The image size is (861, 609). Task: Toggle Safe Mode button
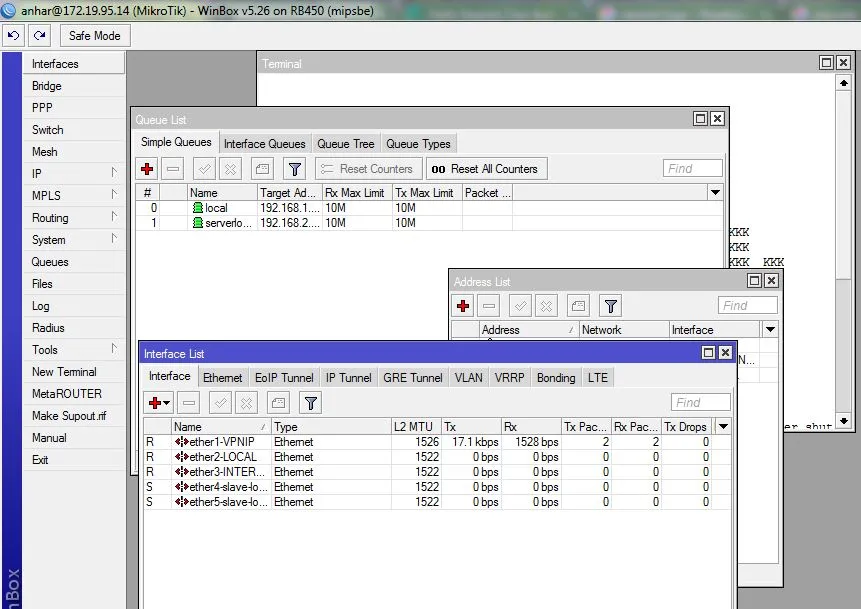pyautogui.click(x=94, y=36)
